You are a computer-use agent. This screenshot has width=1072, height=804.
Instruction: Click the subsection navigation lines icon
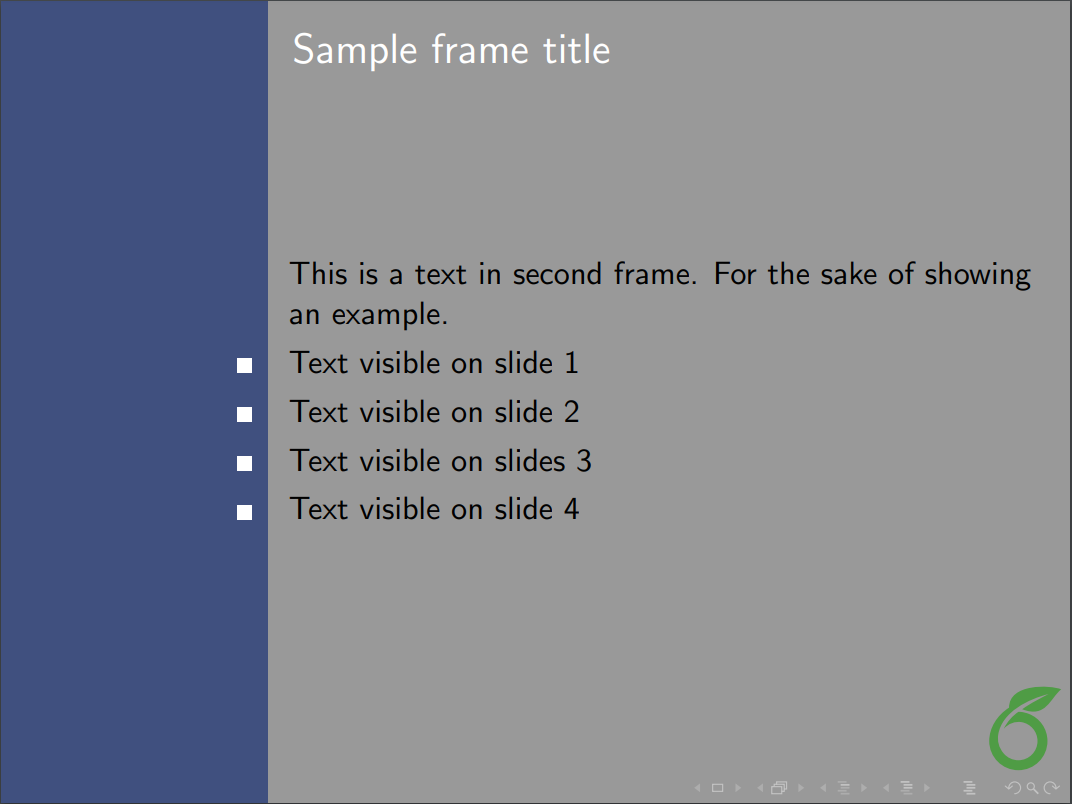point(843,788)
